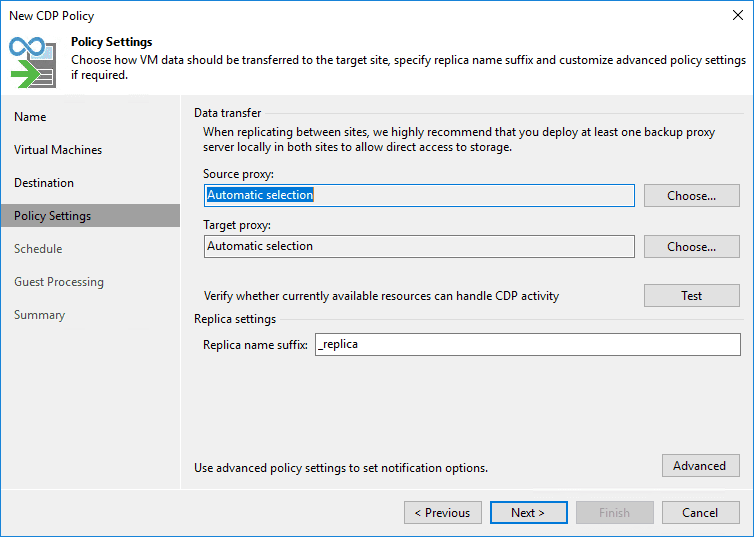The width and height of the screenshot is (754, 537).
Task: Jump to the Schedule step
Action: [x=38, y=249]
